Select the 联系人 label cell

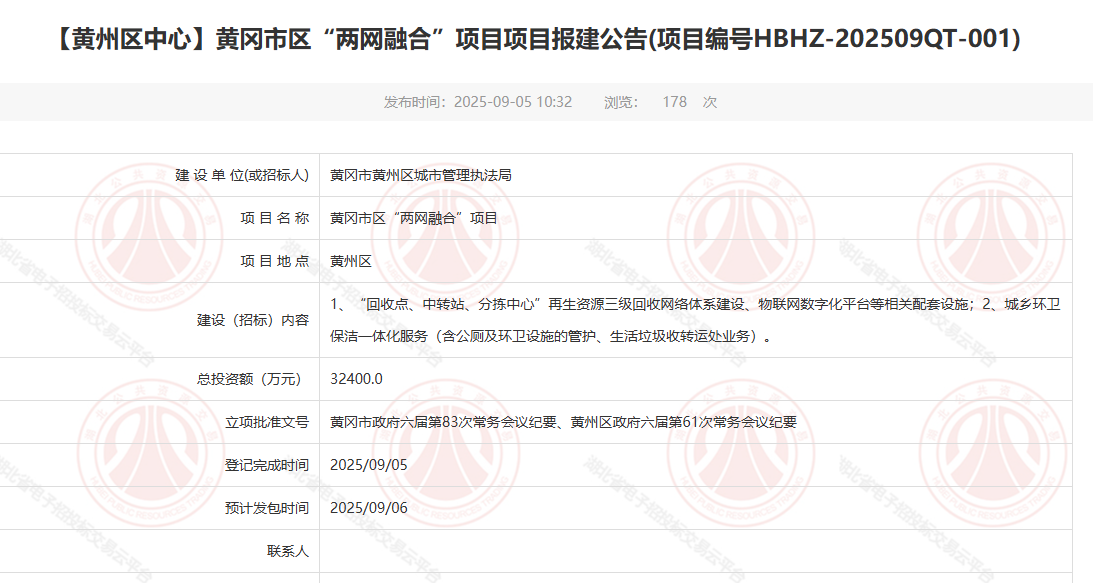click(x=288, y=551)
